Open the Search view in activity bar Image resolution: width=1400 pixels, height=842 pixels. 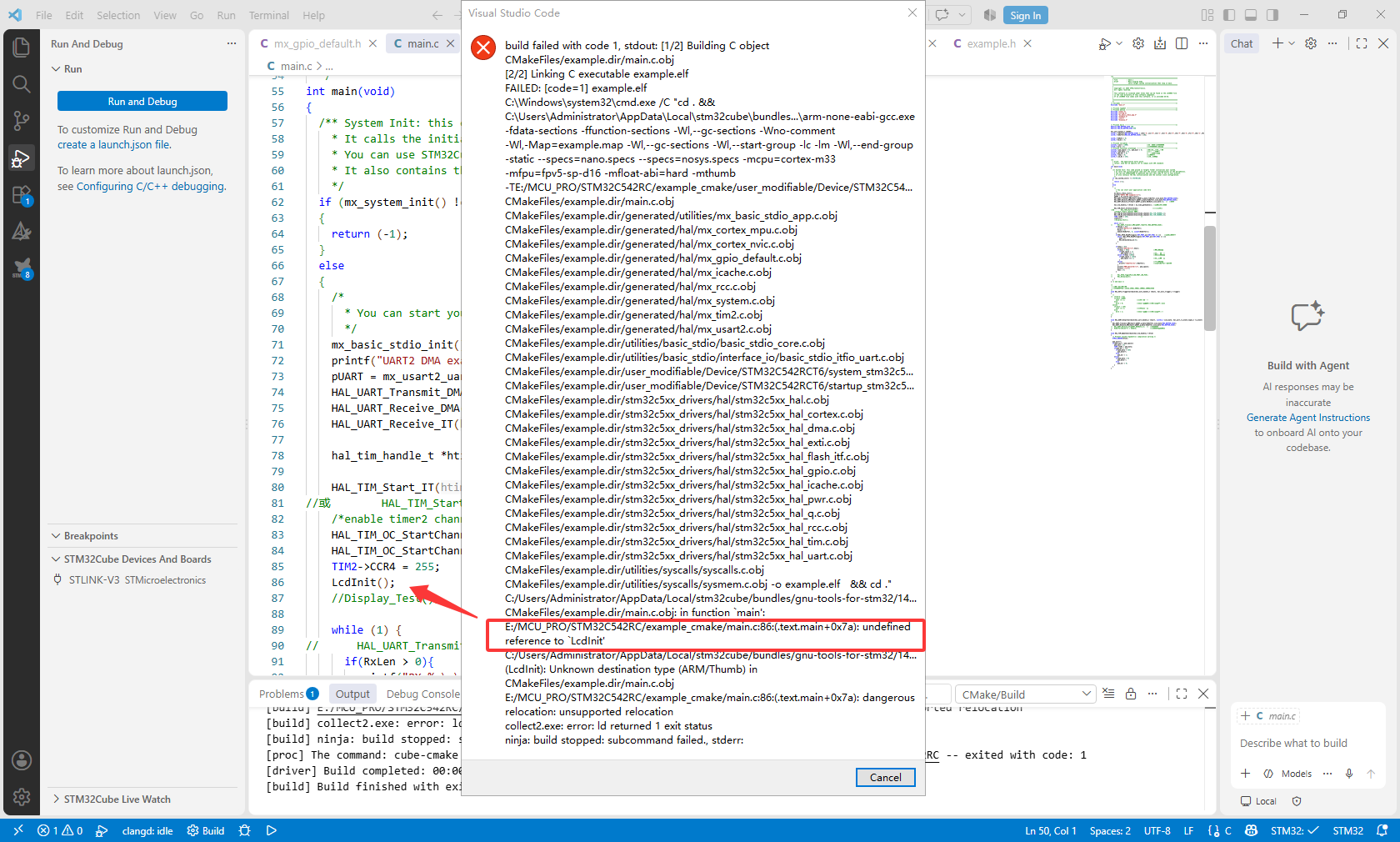pyautogui.click(x=22, y=84)
